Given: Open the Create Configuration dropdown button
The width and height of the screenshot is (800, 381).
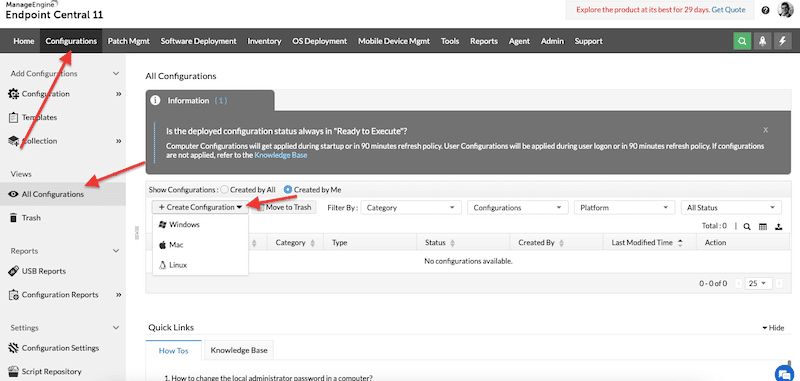Looking at the screenshot, I should click(x=200, y=208).
